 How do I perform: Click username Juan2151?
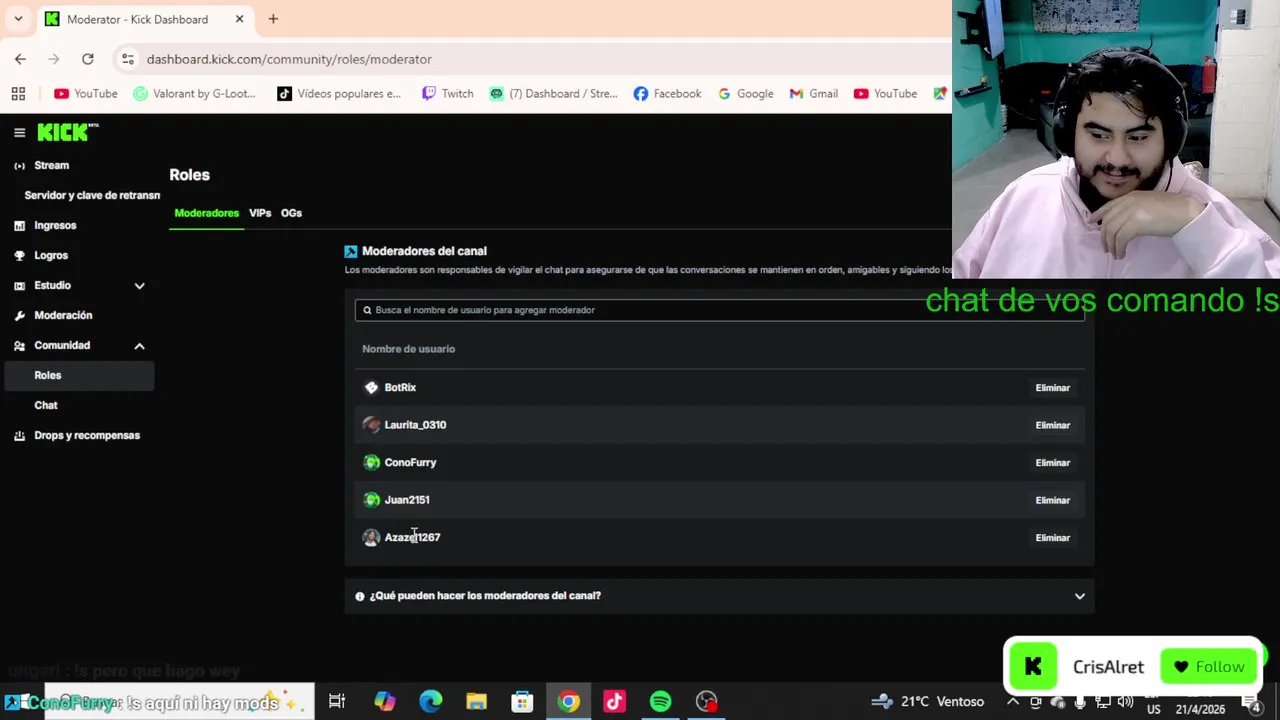pos(407,500)
